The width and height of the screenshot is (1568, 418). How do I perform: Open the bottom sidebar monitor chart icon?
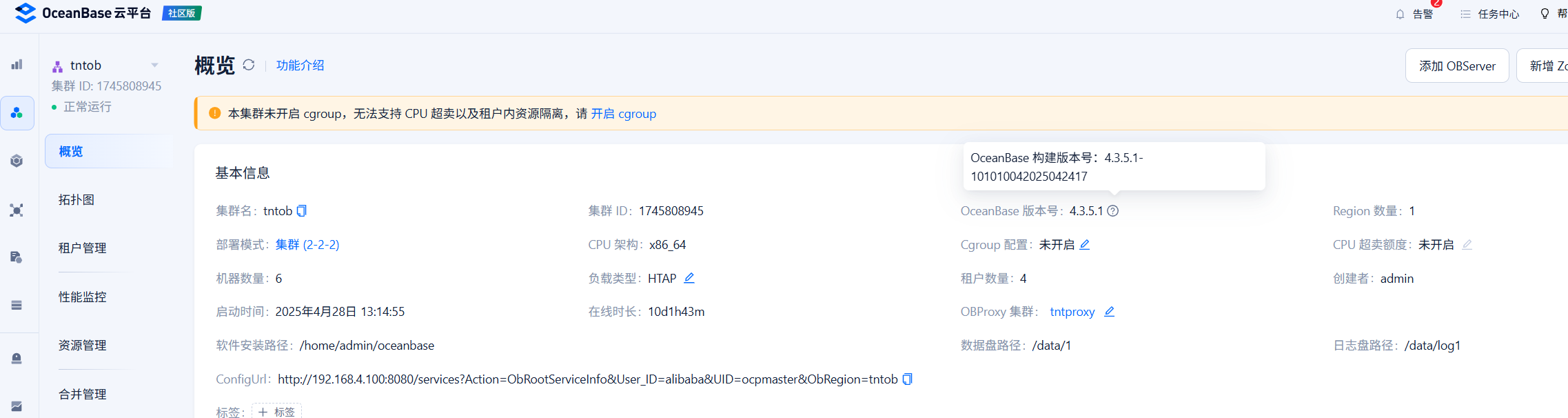point(17,406)
